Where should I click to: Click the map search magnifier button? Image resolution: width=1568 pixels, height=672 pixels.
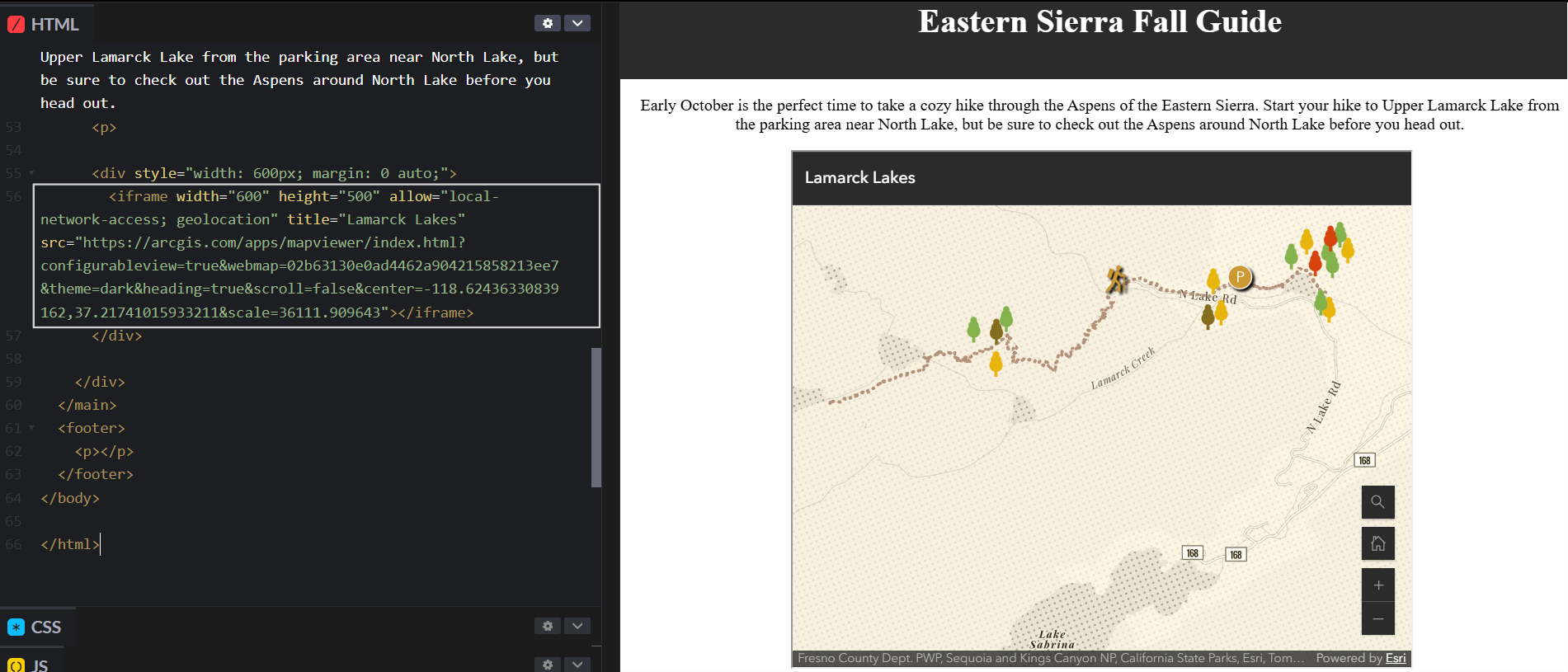click(1377, 501)
